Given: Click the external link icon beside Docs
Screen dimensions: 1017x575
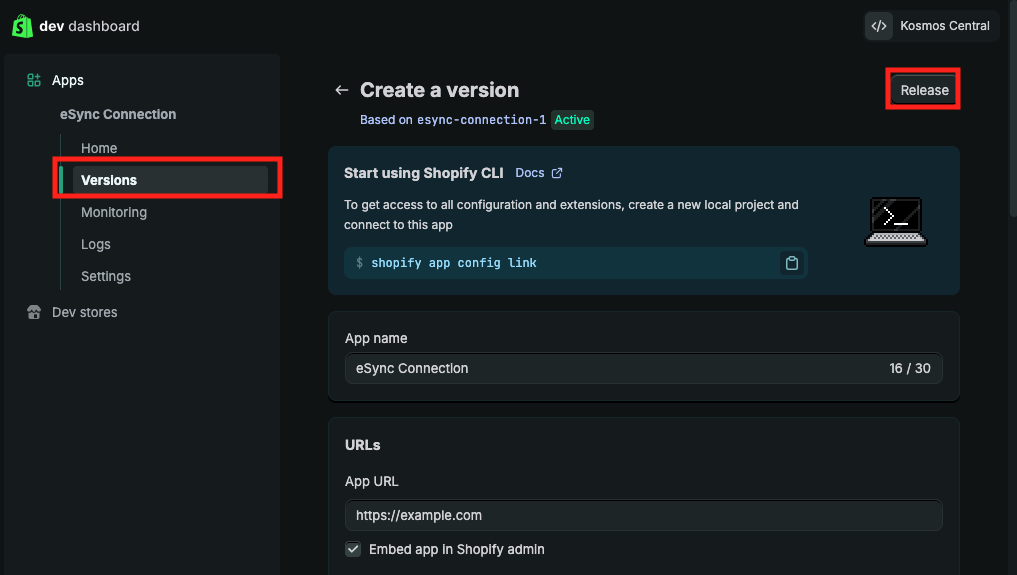Looking at the screenshot, I should [557, 173].
